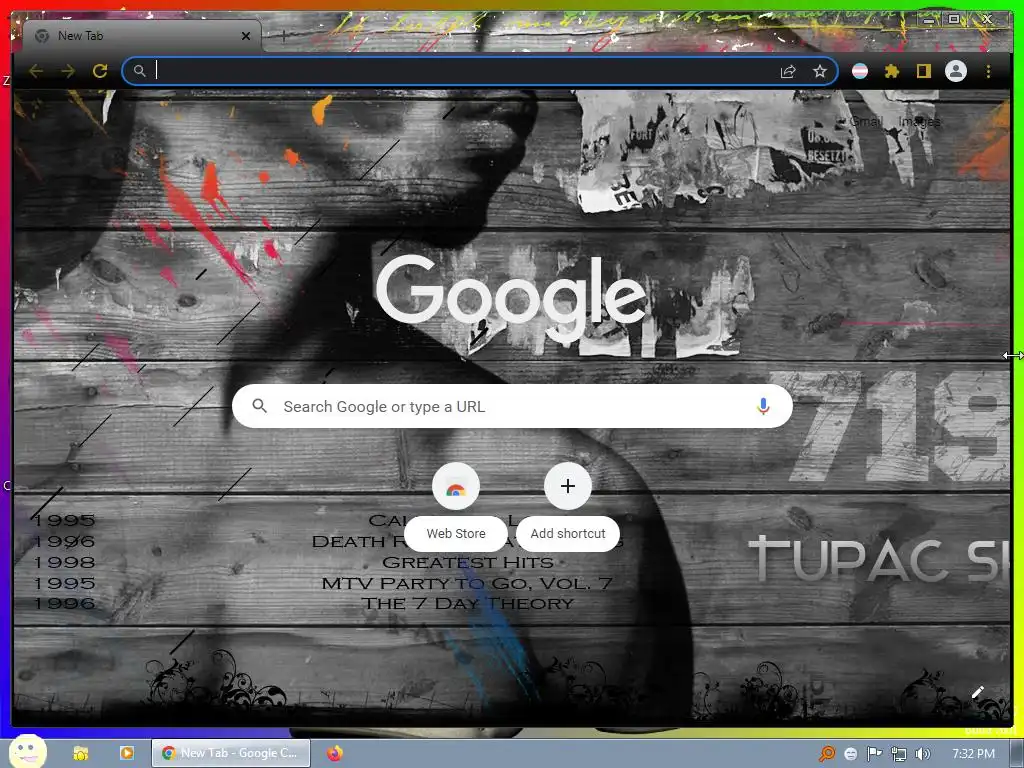Screen dimensions: 1024x768
Task: Customize this page with the pencil icon
Action: [x=977, y=692]
